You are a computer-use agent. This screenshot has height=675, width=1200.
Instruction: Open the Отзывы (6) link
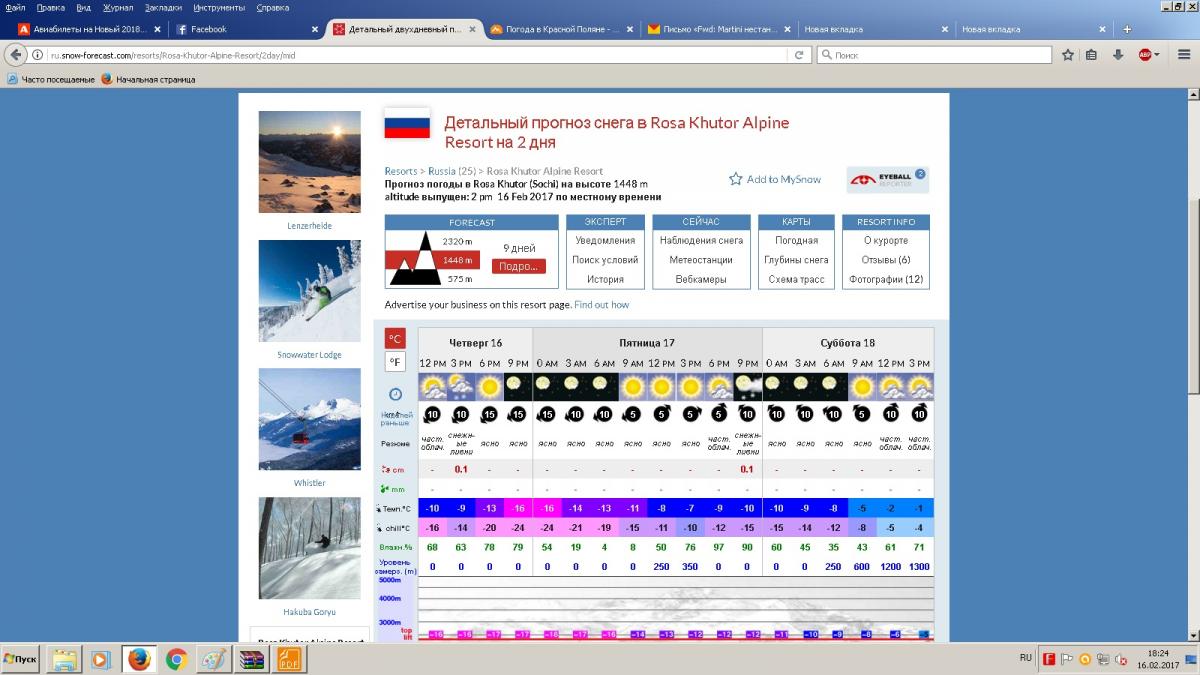pos(886,260)
